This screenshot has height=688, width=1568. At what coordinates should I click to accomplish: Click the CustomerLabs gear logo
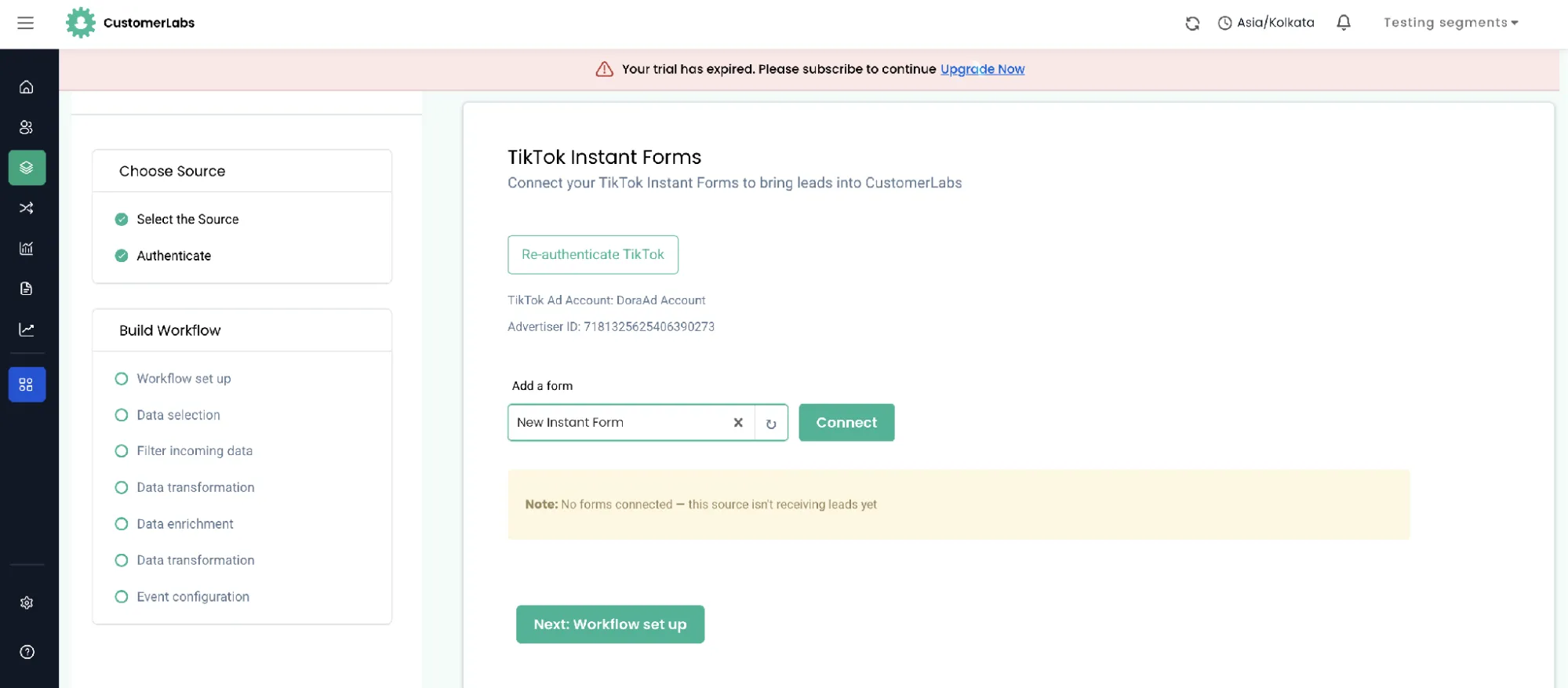click(81, 23)
